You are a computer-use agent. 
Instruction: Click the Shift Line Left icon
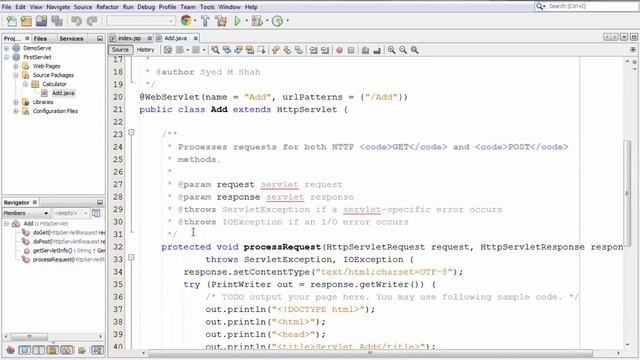[313, 50]
